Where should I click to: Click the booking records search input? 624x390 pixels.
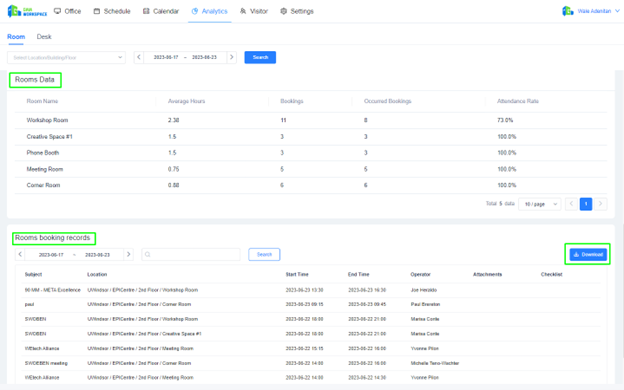point(191,254)
